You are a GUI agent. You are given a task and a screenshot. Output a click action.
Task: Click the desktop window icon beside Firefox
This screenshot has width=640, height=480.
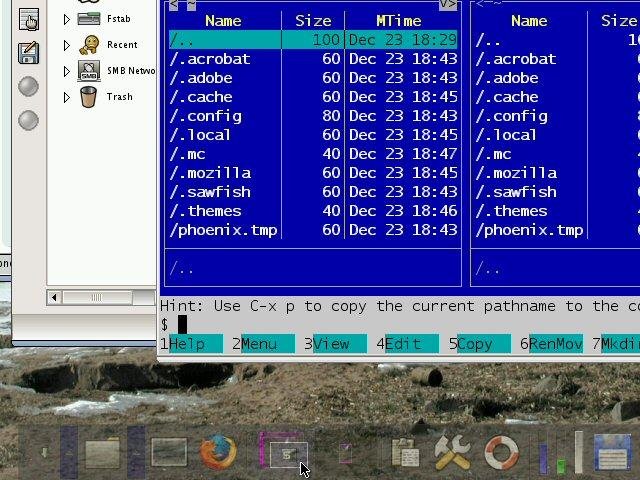point(169,452)
